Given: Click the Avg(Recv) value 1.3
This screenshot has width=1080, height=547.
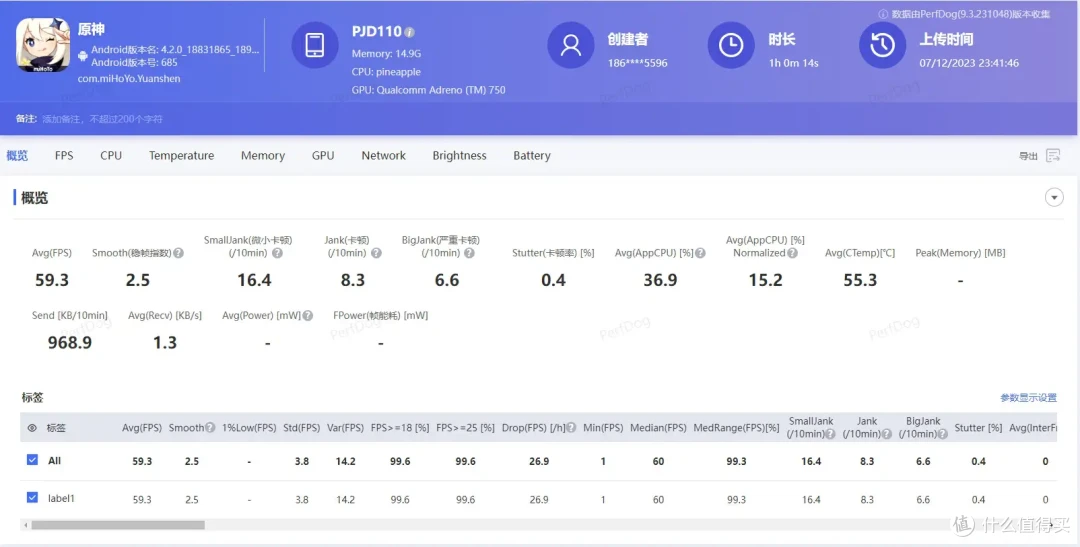Looking at the screenshot, I should click(165, 342).
